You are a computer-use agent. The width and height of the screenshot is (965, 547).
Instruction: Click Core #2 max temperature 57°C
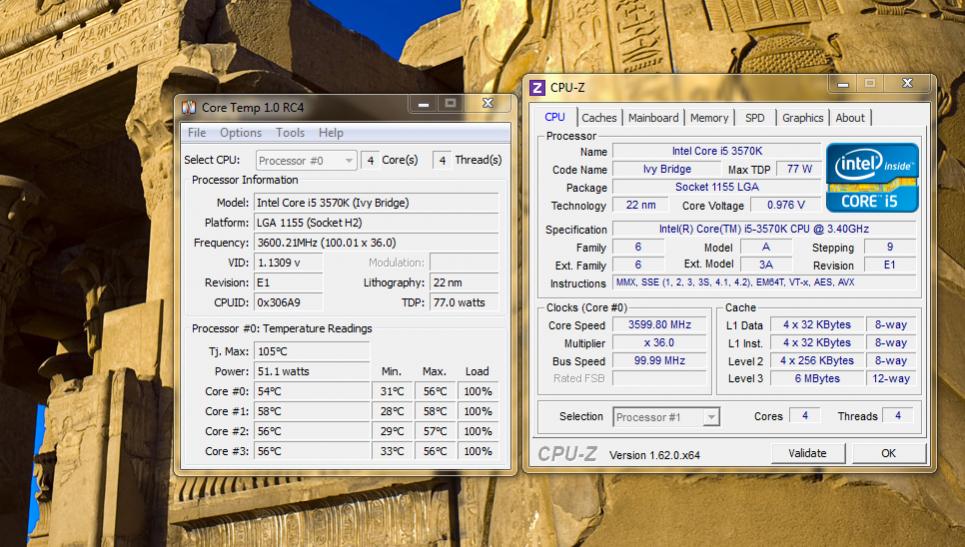435,431
